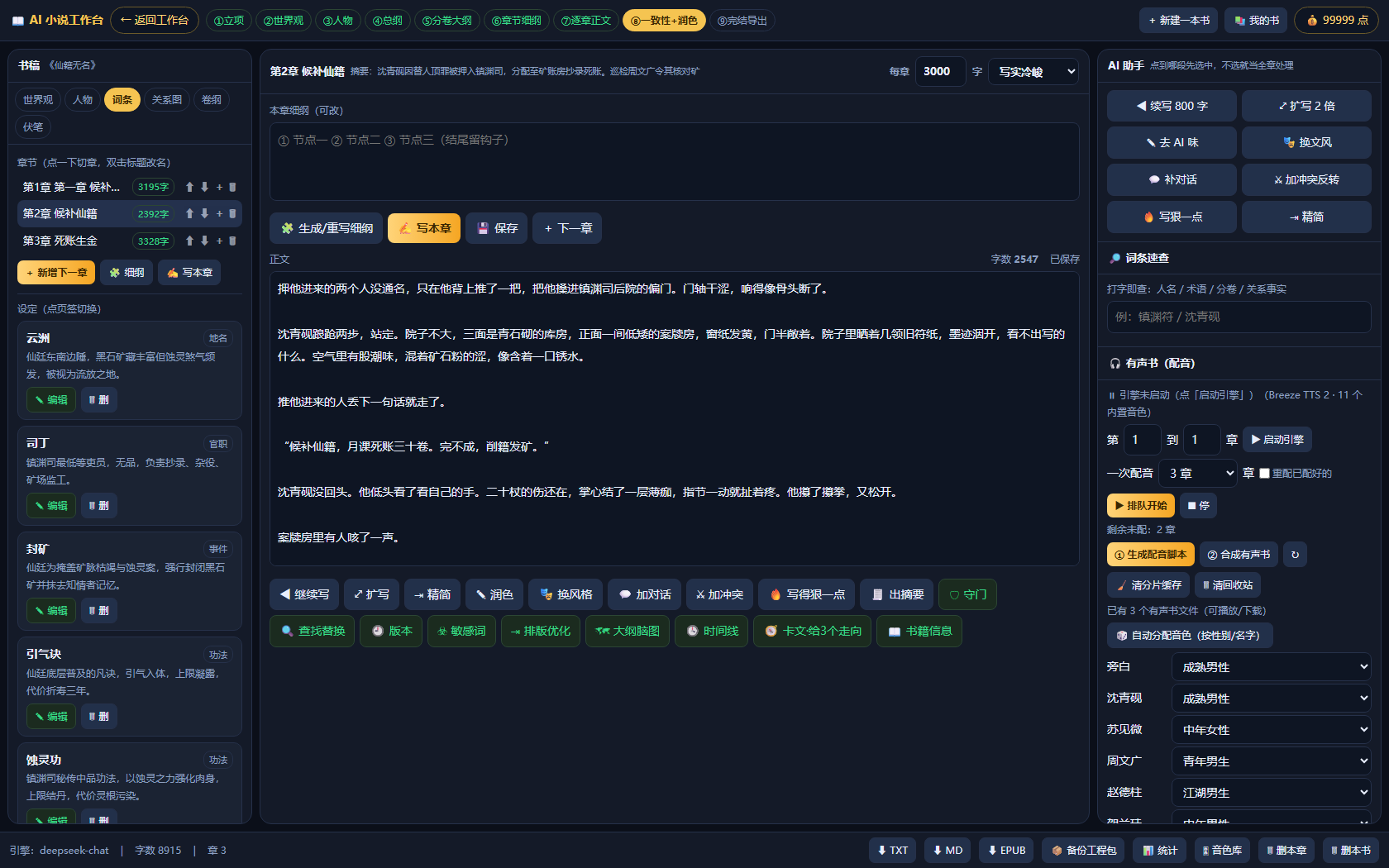Click 生成配音脚本 button
This screenshot has width=1389, height=868.
point(1150,555)
